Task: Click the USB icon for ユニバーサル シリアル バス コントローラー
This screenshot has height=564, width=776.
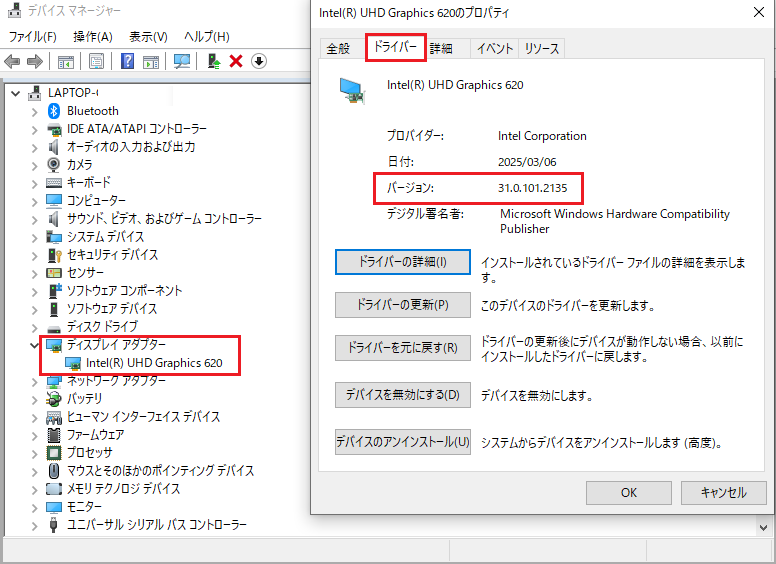Action: [53, 524]
